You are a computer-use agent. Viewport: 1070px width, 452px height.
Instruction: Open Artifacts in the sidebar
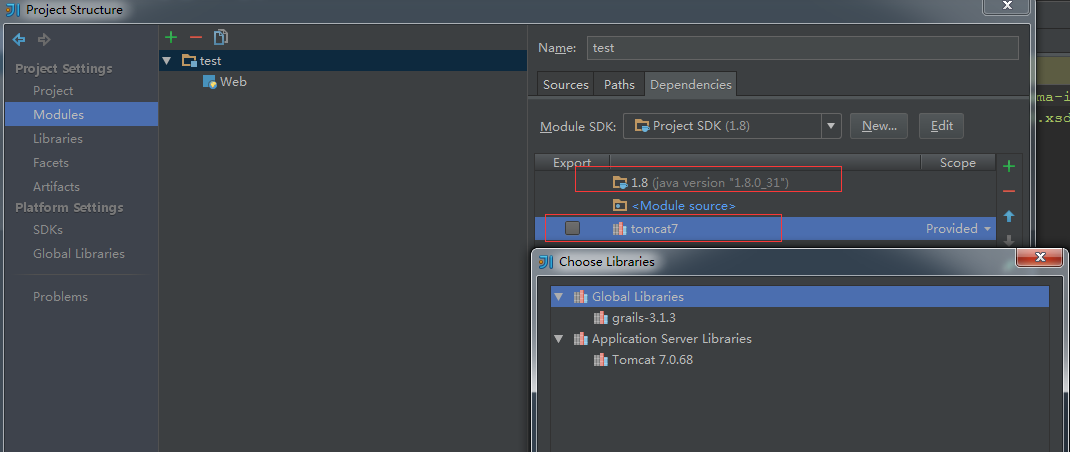tap(57, 186)
